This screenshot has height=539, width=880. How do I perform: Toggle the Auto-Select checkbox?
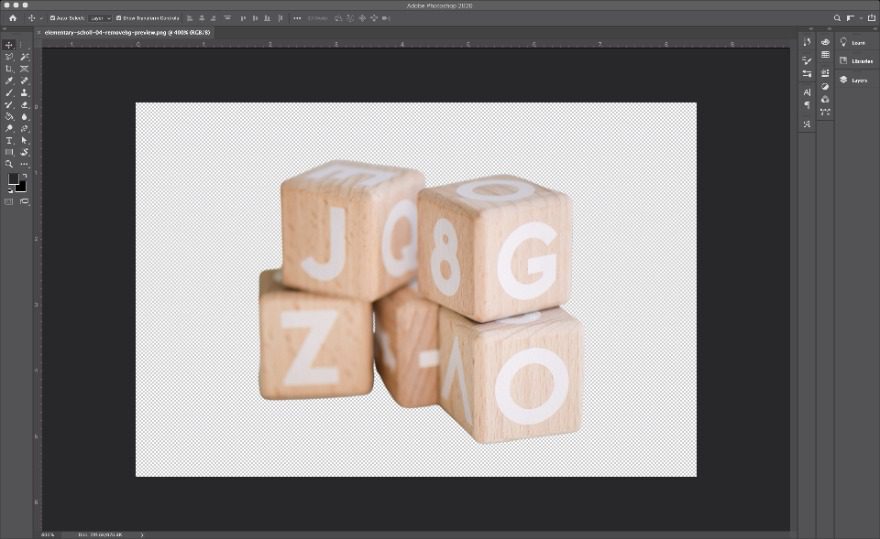point(52,18)
